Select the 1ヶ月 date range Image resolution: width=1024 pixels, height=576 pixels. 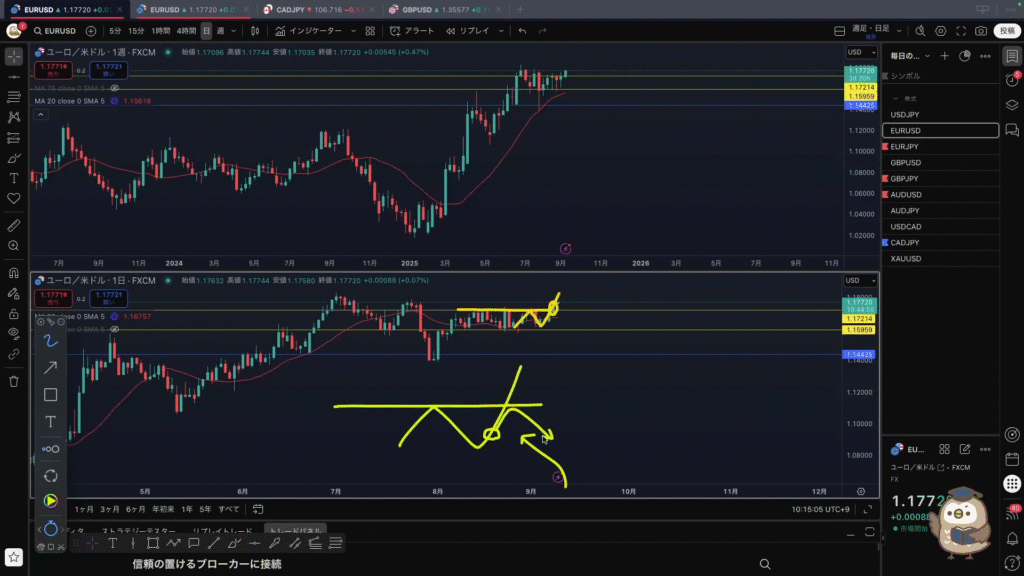pyautogui.click(x=84, y=509)
